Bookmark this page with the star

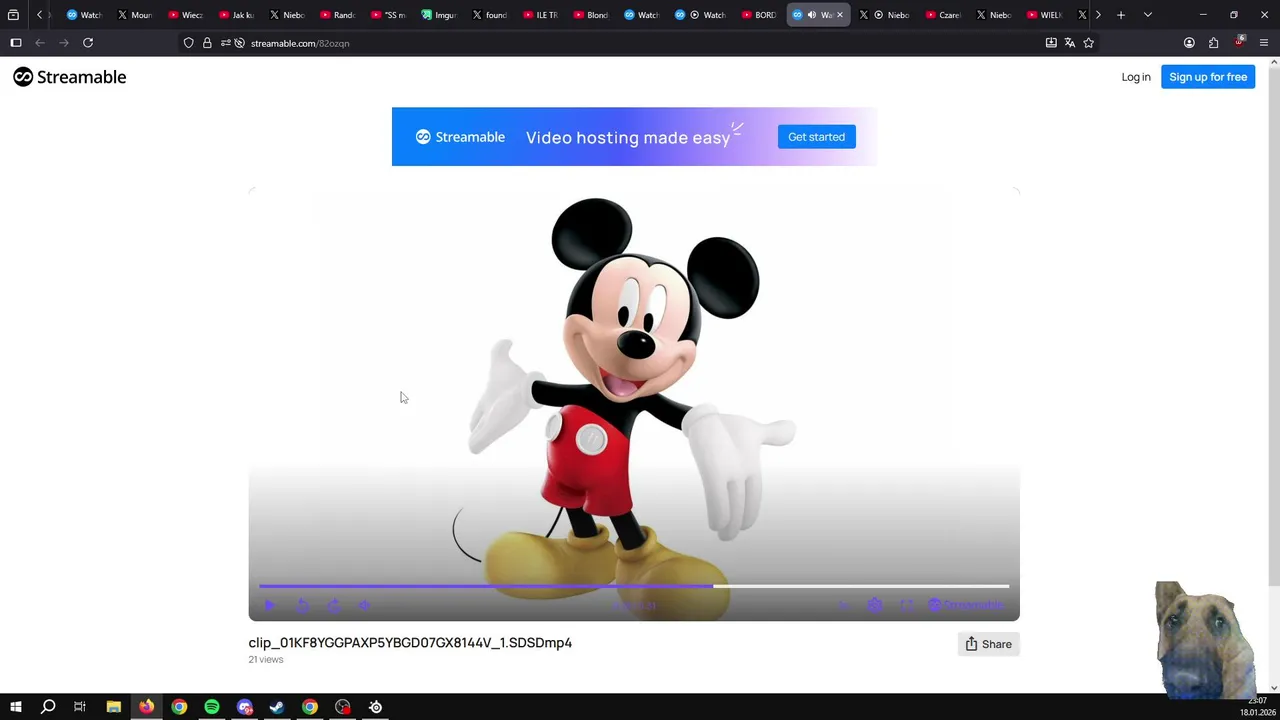[1089, 43]
